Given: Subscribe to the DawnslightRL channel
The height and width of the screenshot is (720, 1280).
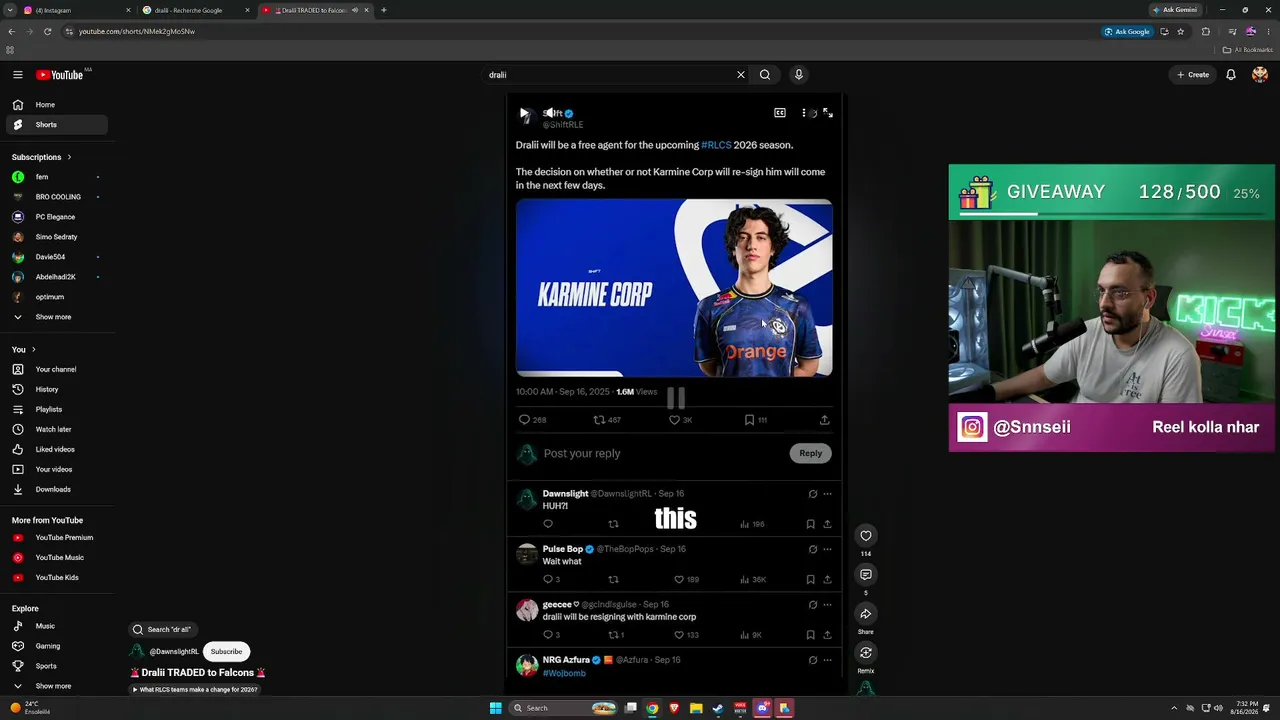Looking at the screenshot, I should 227,652.
